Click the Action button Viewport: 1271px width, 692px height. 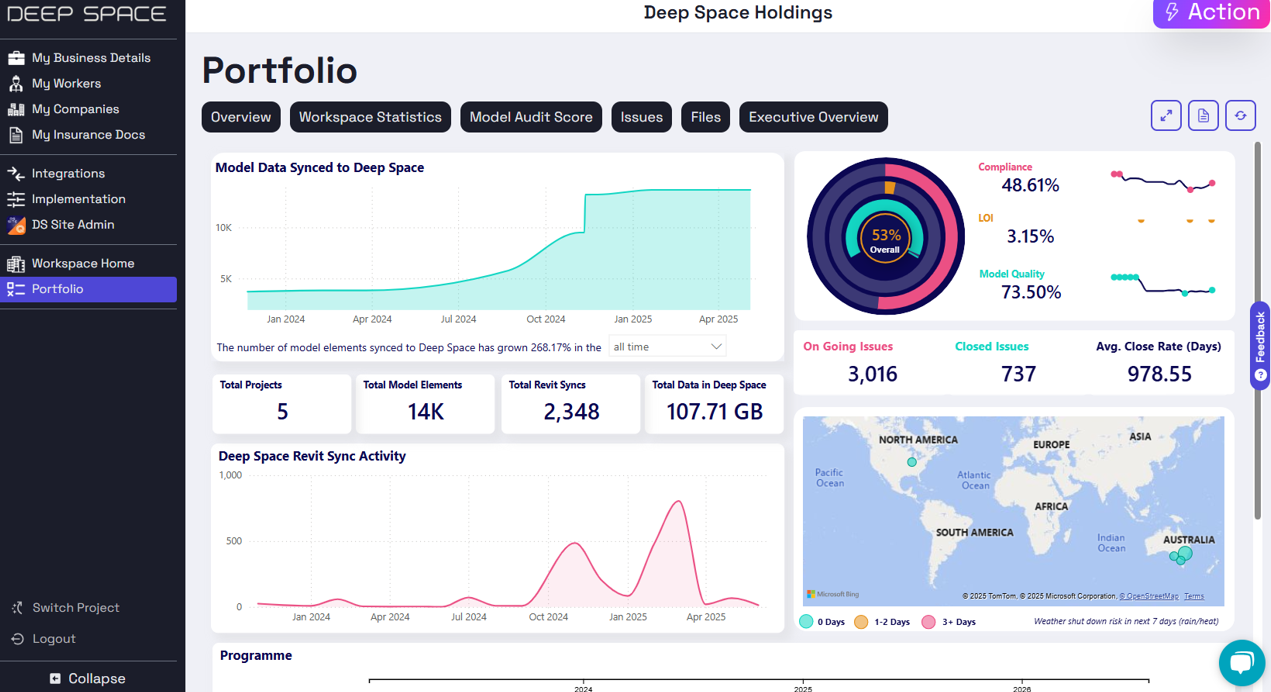pos(1212,13)
